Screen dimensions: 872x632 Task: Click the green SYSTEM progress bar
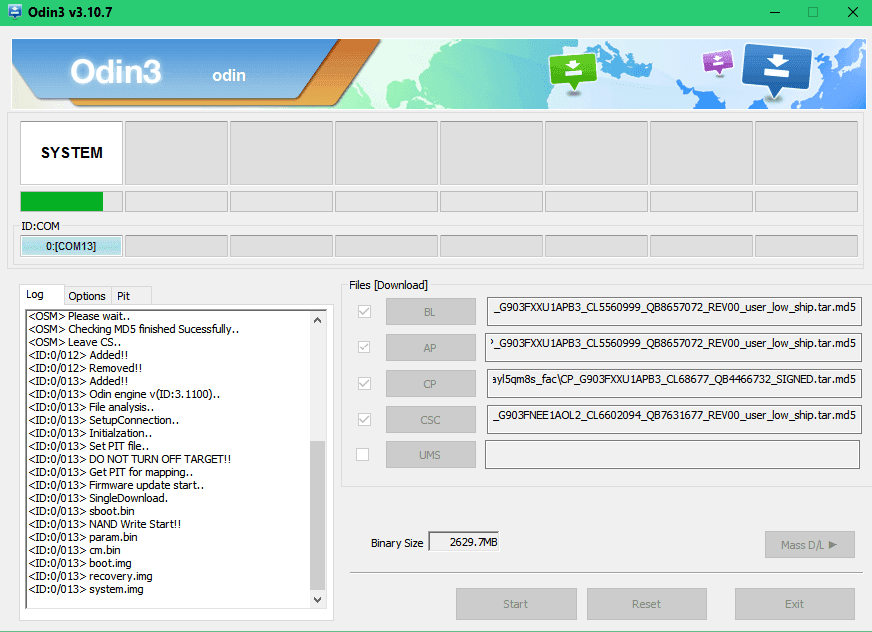(x=71, y=201)
